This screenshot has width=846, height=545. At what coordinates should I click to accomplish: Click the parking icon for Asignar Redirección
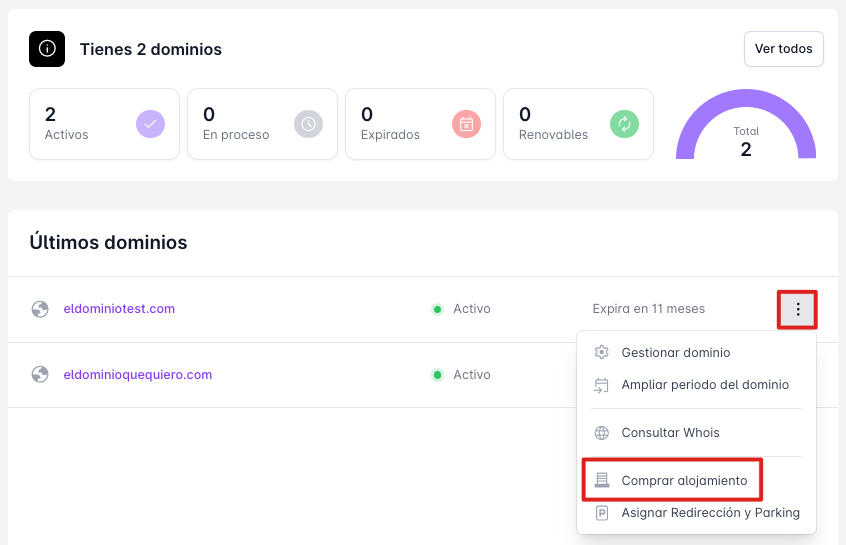point(601,513)
